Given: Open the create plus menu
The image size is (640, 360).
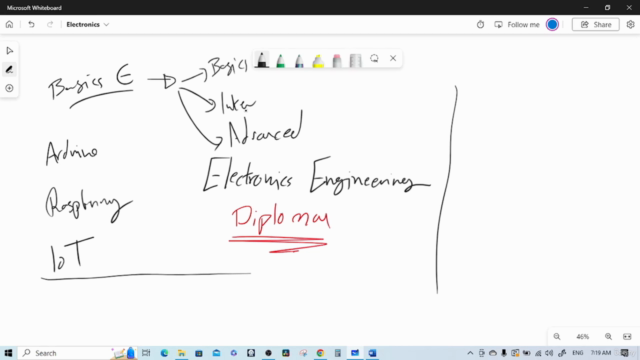Looking at the screenshot, I should tap(9, 88).
